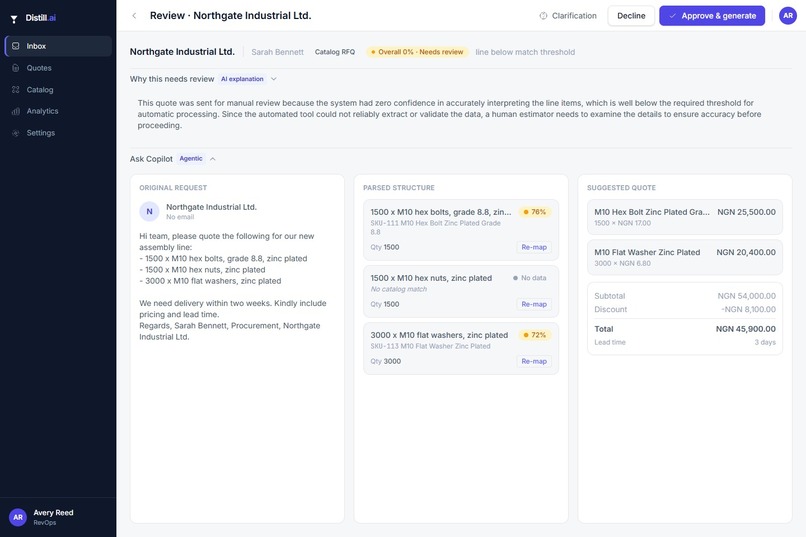Click the No catalog match text
Viewport: 806px width, 537px height.
399,289
